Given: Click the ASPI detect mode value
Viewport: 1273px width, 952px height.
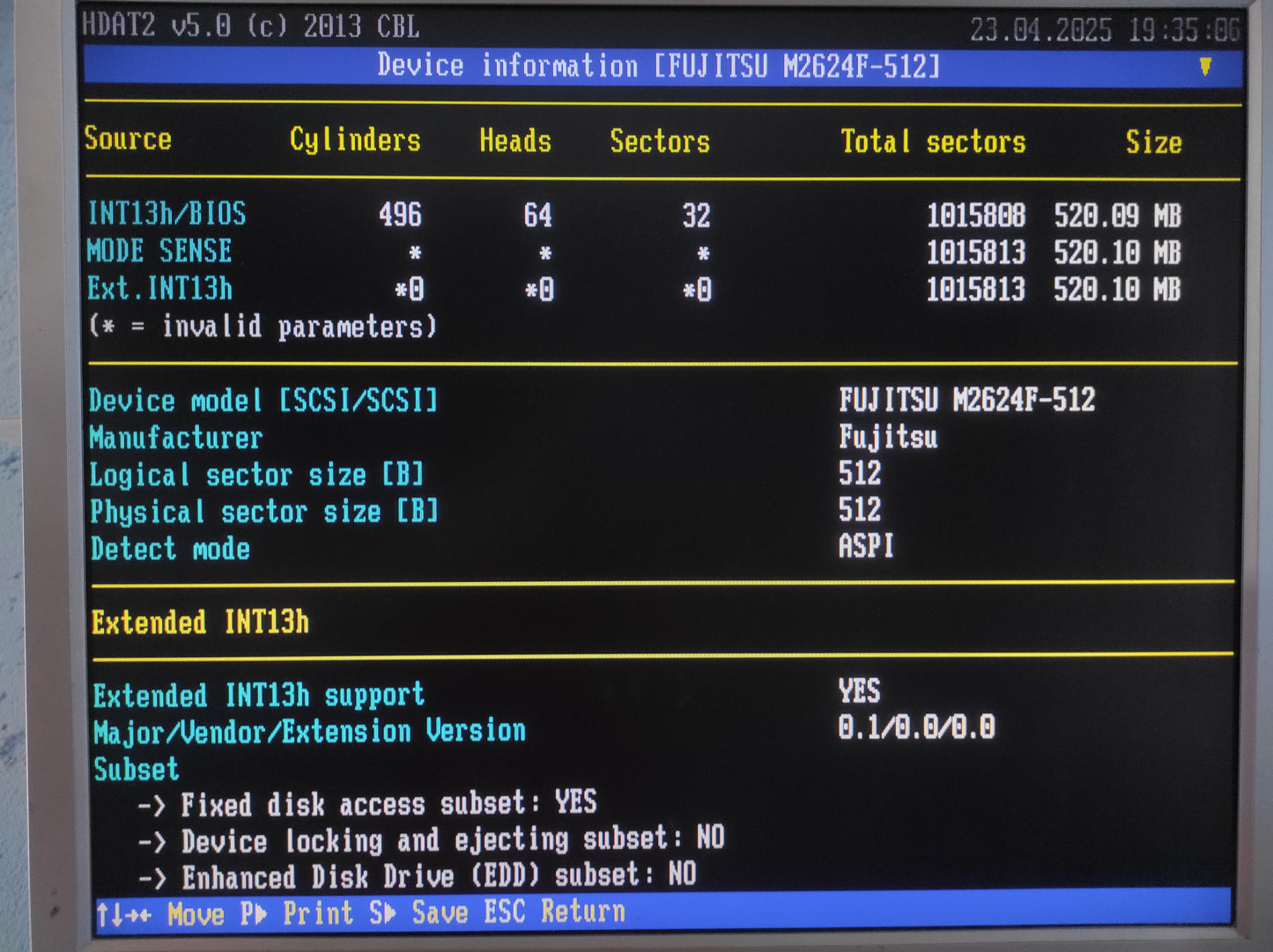Looking at the screenshot, I should (x=865, y=547).
